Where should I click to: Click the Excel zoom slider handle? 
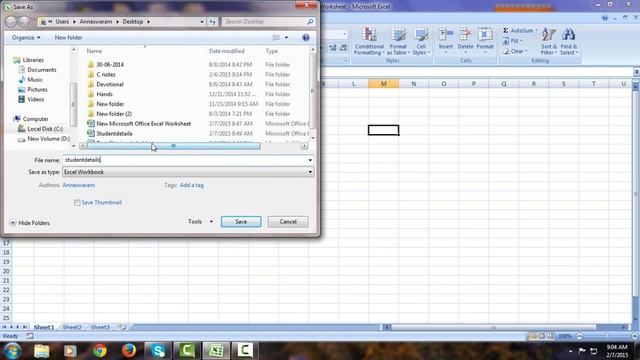coord(607,336)
